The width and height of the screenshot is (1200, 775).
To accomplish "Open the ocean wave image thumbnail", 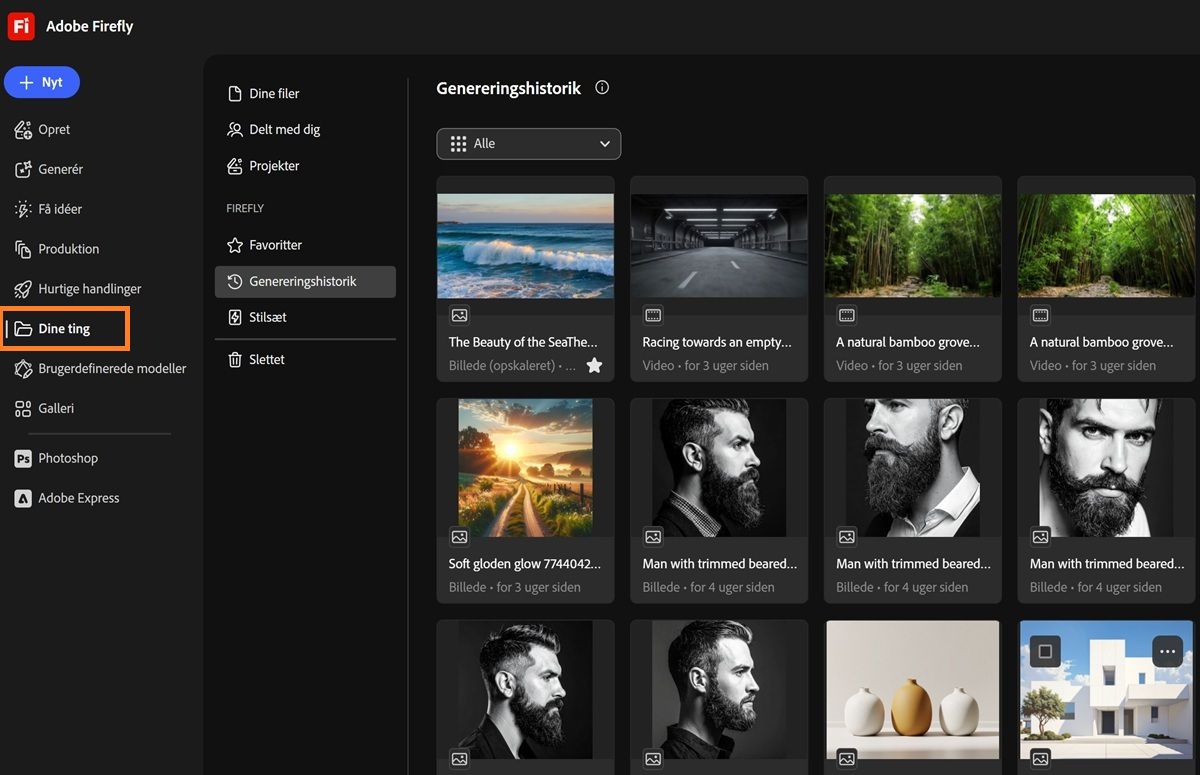I will point(525,245).
